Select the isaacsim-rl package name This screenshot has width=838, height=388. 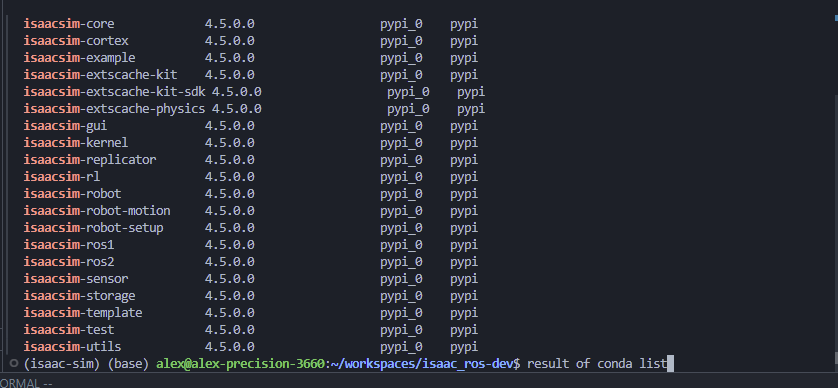click(x=61, y=177)
